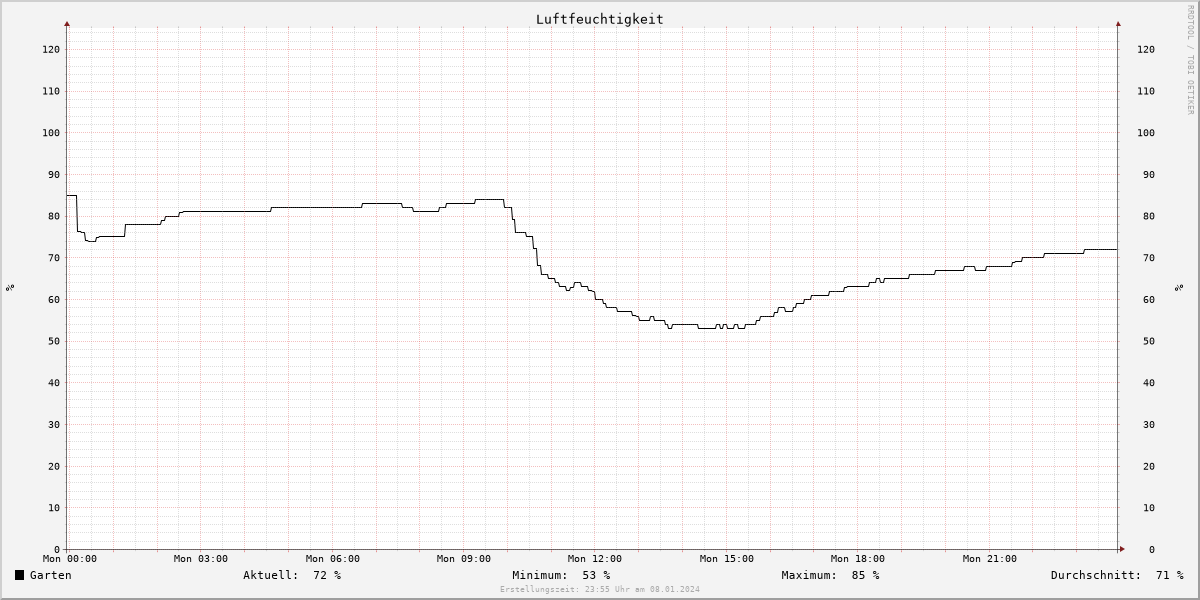1200x600 pixels.
Task: Click the black Garten legend color square
Action: pos(19,575)
